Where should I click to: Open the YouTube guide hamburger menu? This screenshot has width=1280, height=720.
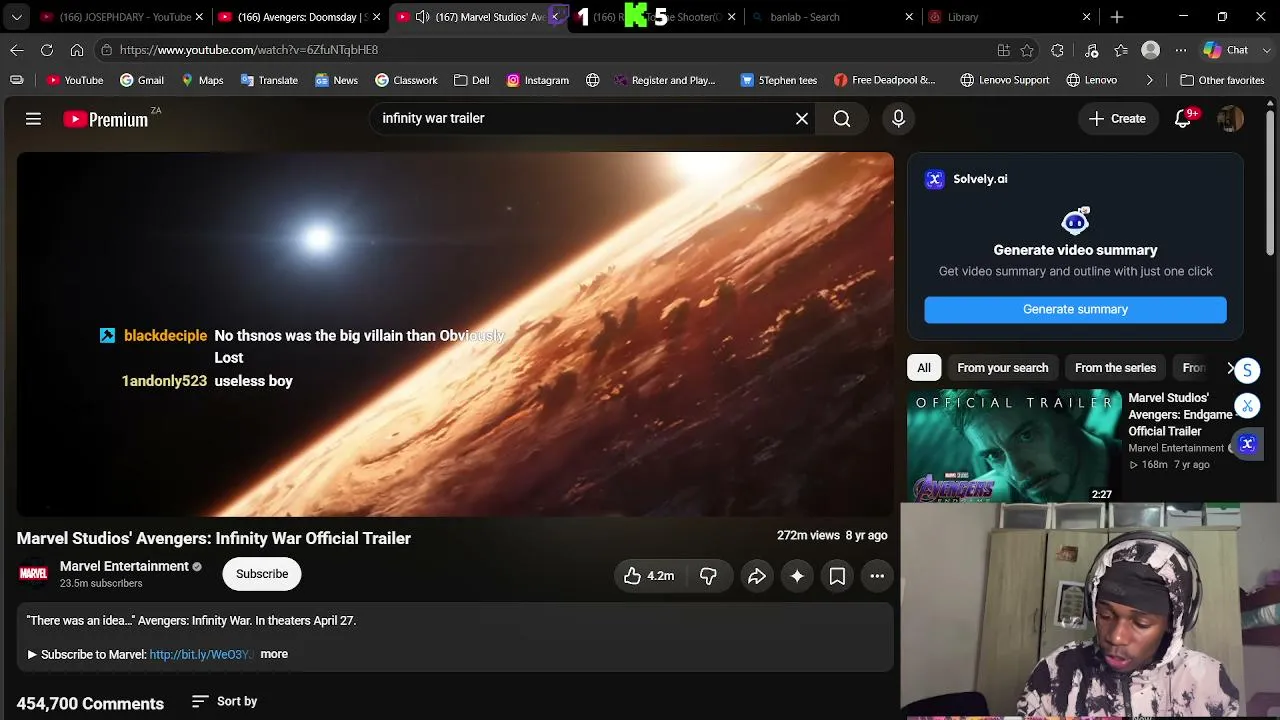click(x=33, y=119)
